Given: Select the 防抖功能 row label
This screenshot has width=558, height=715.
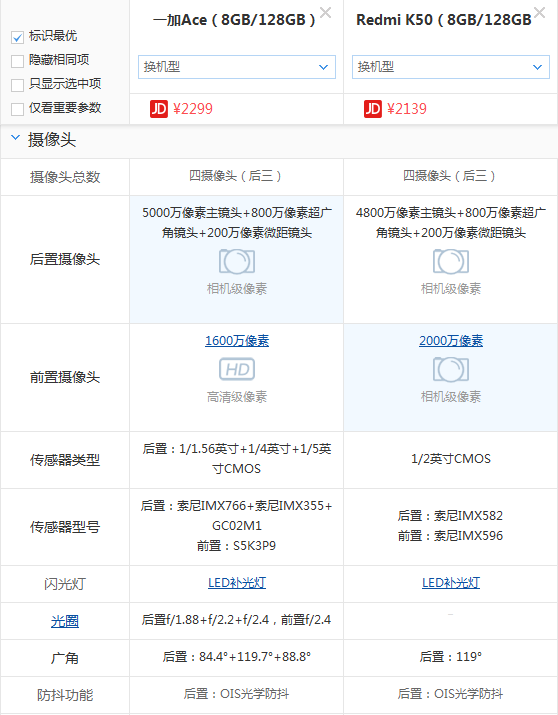Looking at the screenshot, I should 65,695.
